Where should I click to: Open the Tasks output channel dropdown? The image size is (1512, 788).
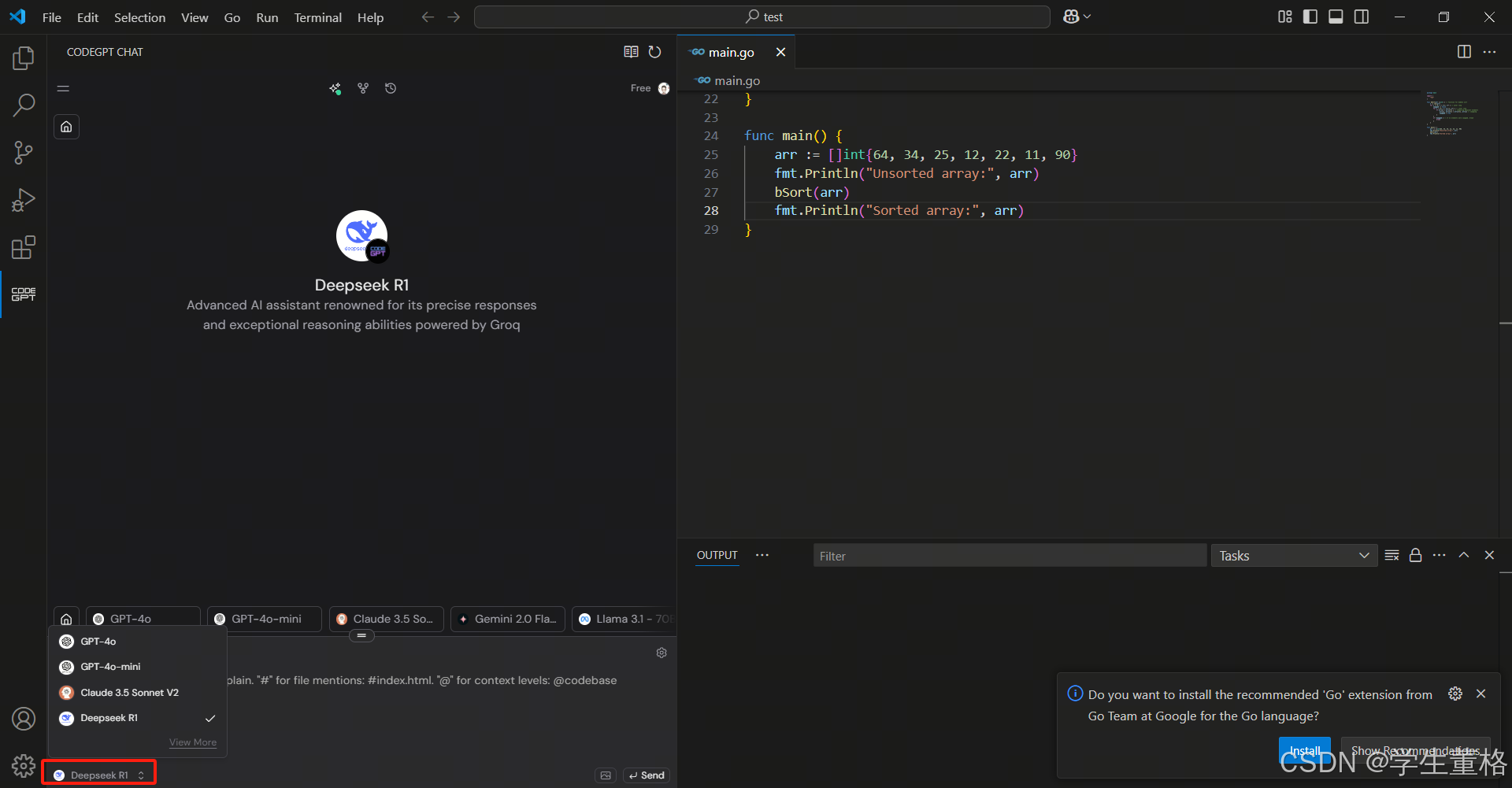[1294, 556]
